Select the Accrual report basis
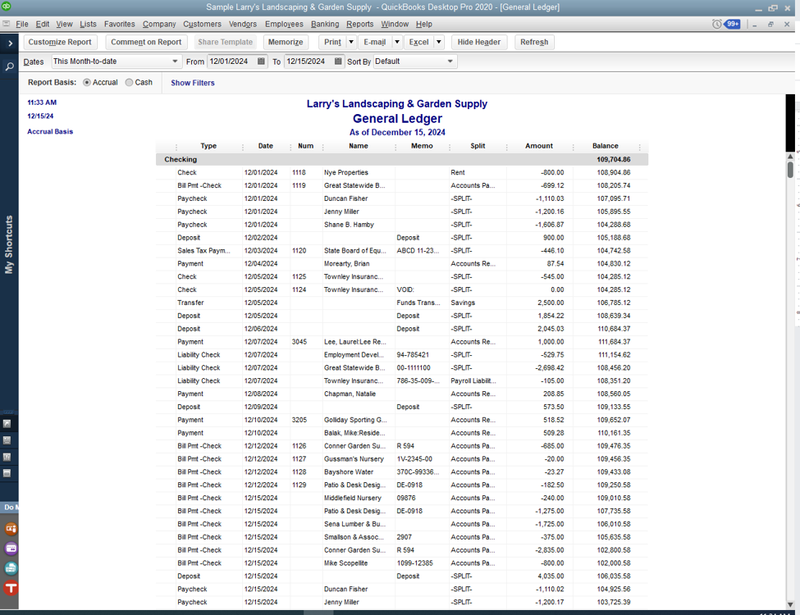 (87, 82)
